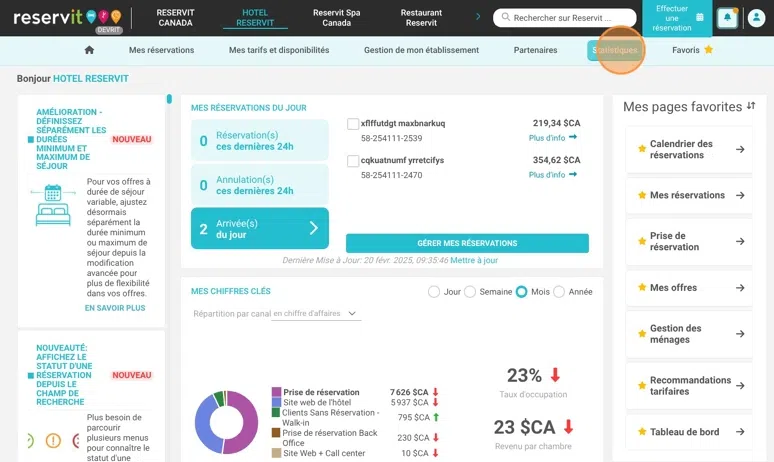
Task: Click purple Prise de réservation legend swatch
Action: 276,392
